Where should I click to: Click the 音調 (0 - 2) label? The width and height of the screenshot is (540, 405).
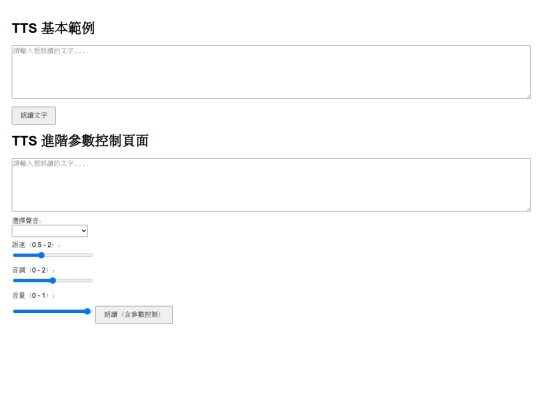(33, 270)
